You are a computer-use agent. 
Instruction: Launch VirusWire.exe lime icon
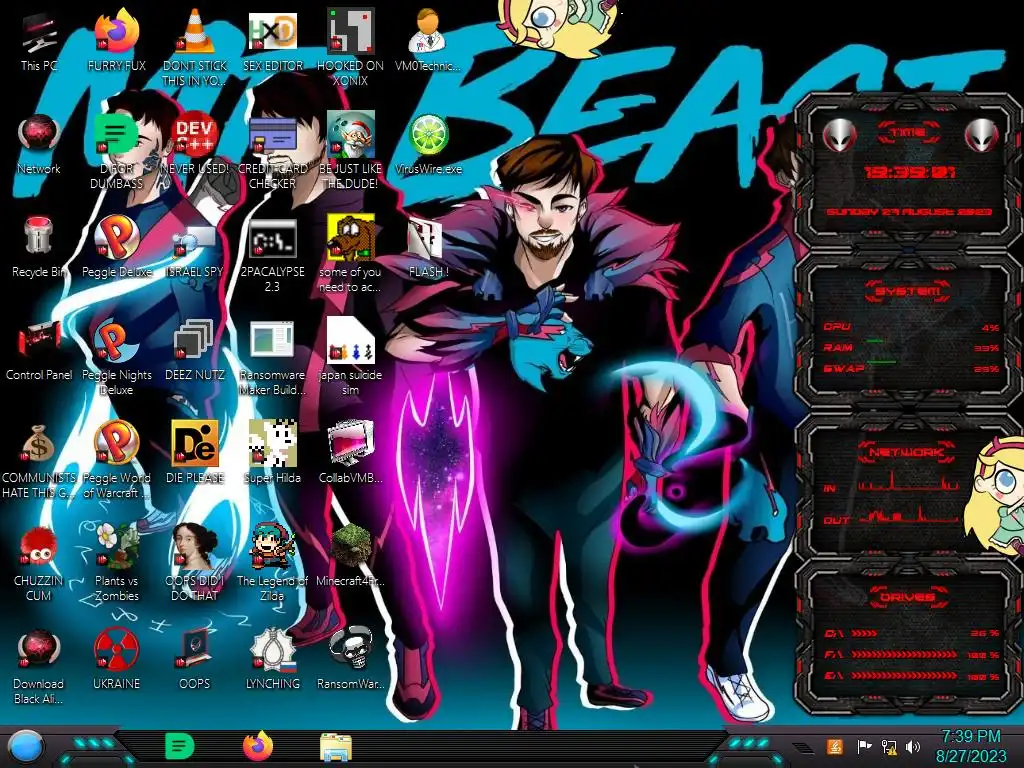pos(428,145)
